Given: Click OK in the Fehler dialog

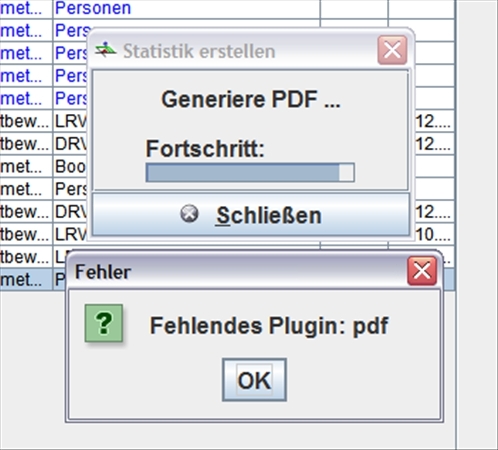Looking at the screenshot, I should pos(254,380).
